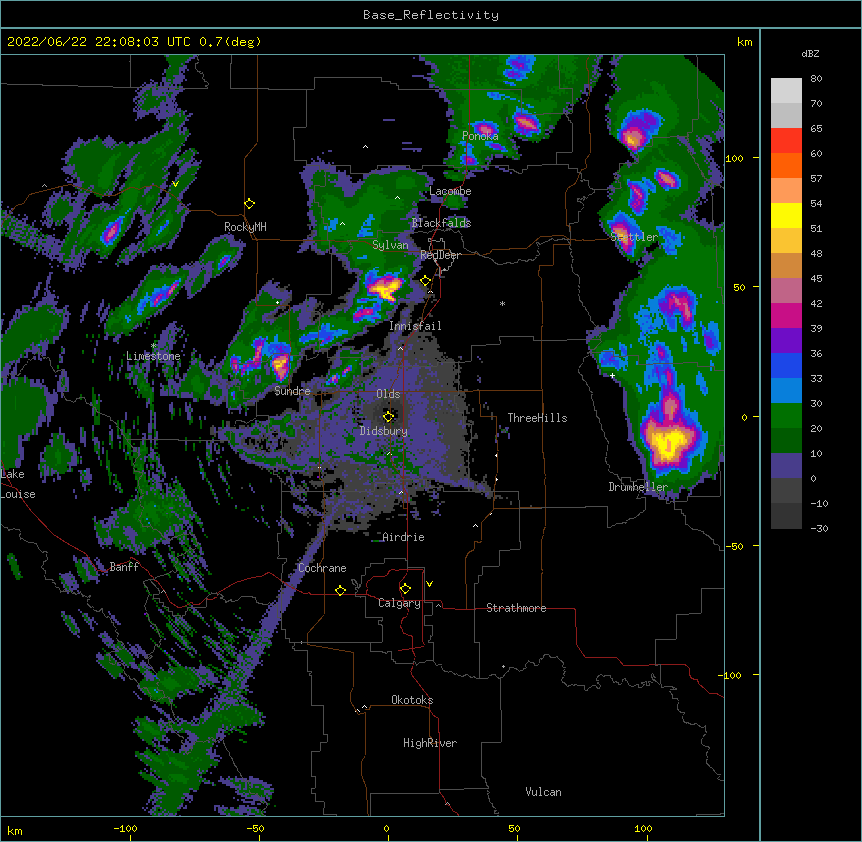
Task: Click the RockyMH label
Action: [x=245, y=227]
